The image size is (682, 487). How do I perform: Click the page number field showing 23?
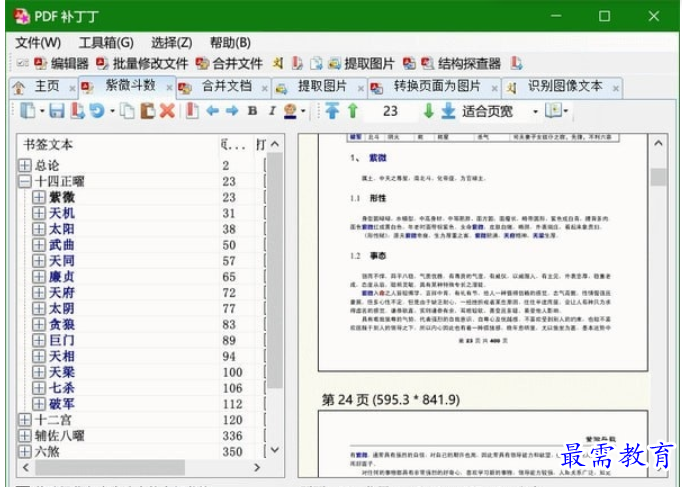390,111
